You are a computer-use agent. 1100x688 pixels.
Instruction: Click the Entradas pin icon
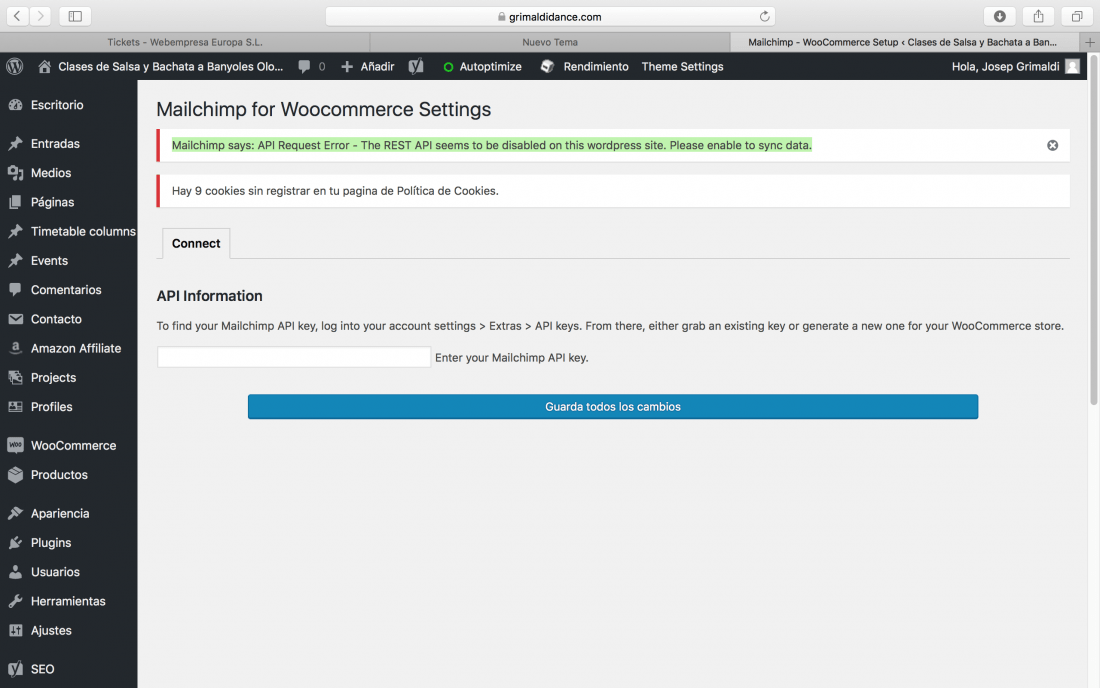(15, 144)
